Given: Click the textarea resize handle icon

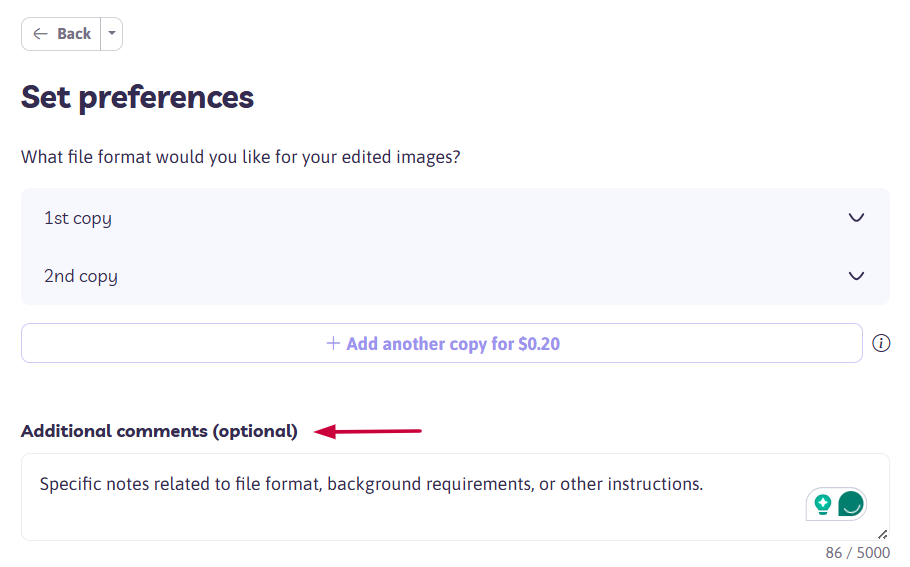Looking at the screenshot, I should (882, 534).
